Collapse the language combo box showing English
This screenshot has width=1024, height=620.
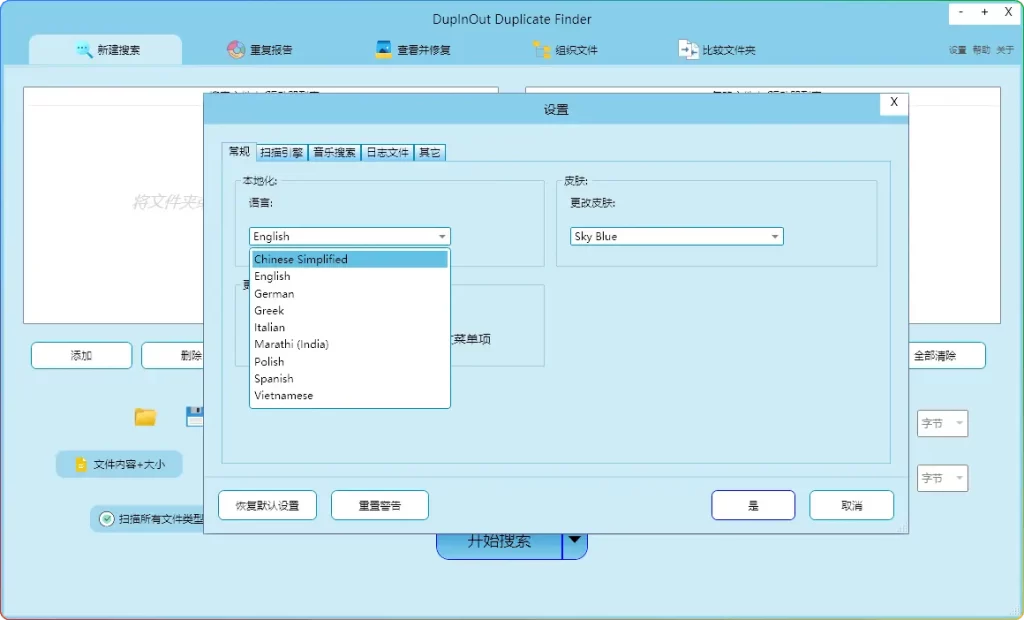349,237
